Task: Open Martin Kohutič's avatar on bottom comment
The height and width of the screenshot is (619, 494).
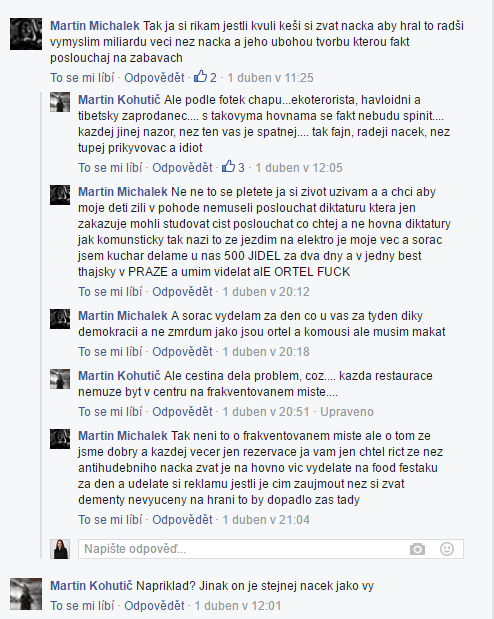Action: [x=26, y=594]
